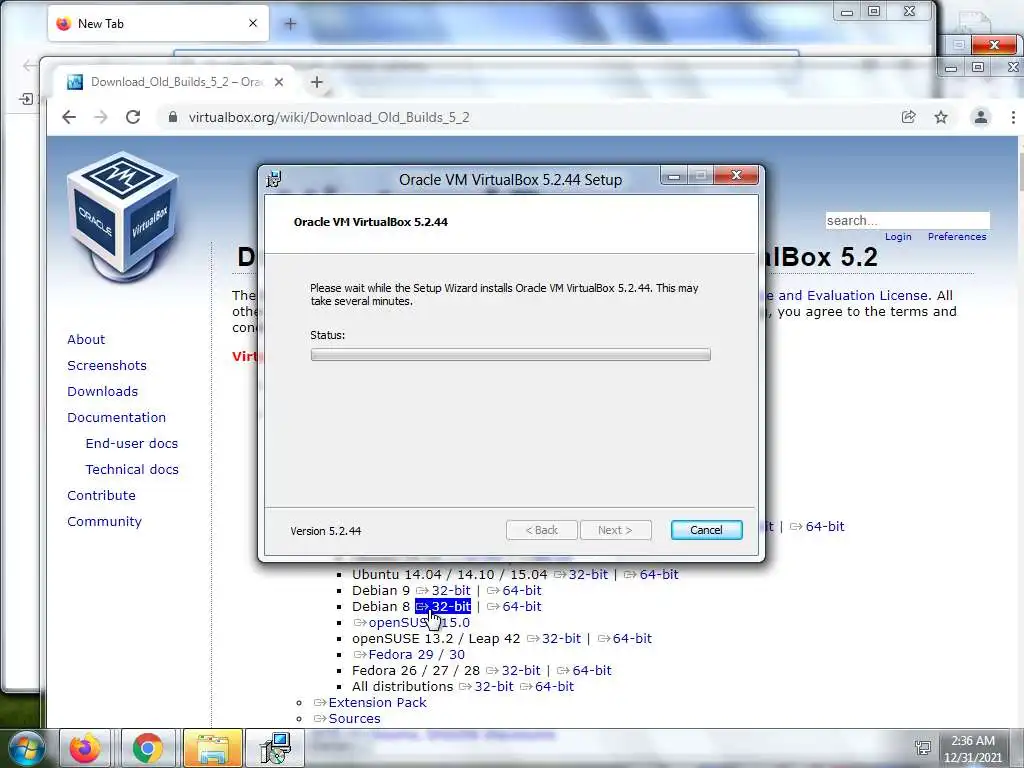Image resolution: width=1024 pixels, height=768 pixels.
Task: Download openSUSE 13.2 64-bit package
Action: click(x=624, y=639)
